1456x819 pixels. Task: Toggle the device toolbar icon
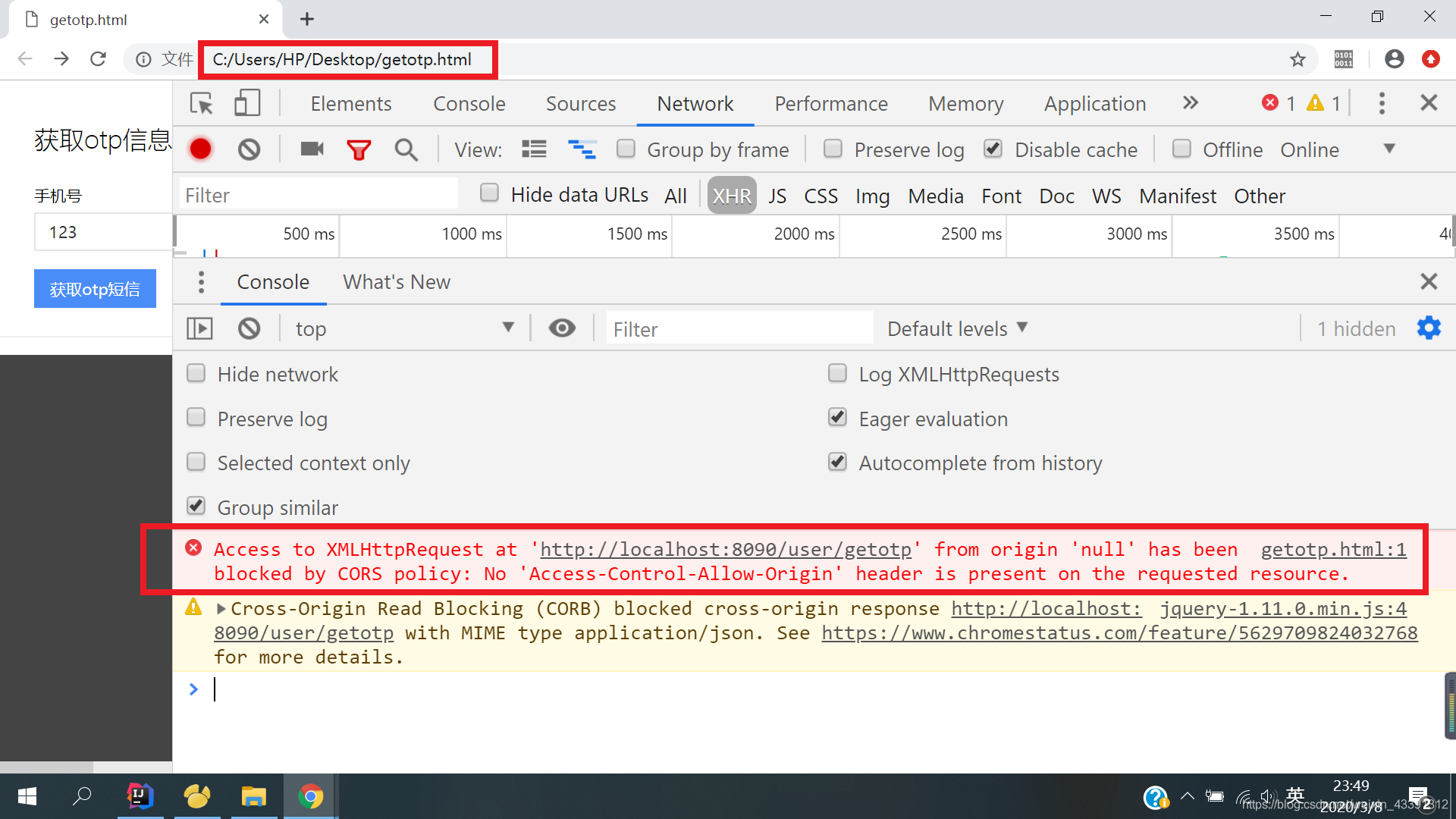(x=247, y=103)
